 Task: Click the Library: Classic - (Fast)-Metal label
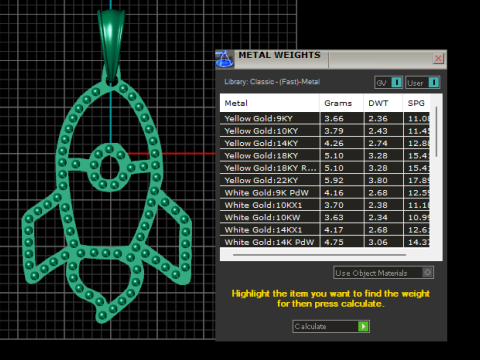click(x=272, y=82)
